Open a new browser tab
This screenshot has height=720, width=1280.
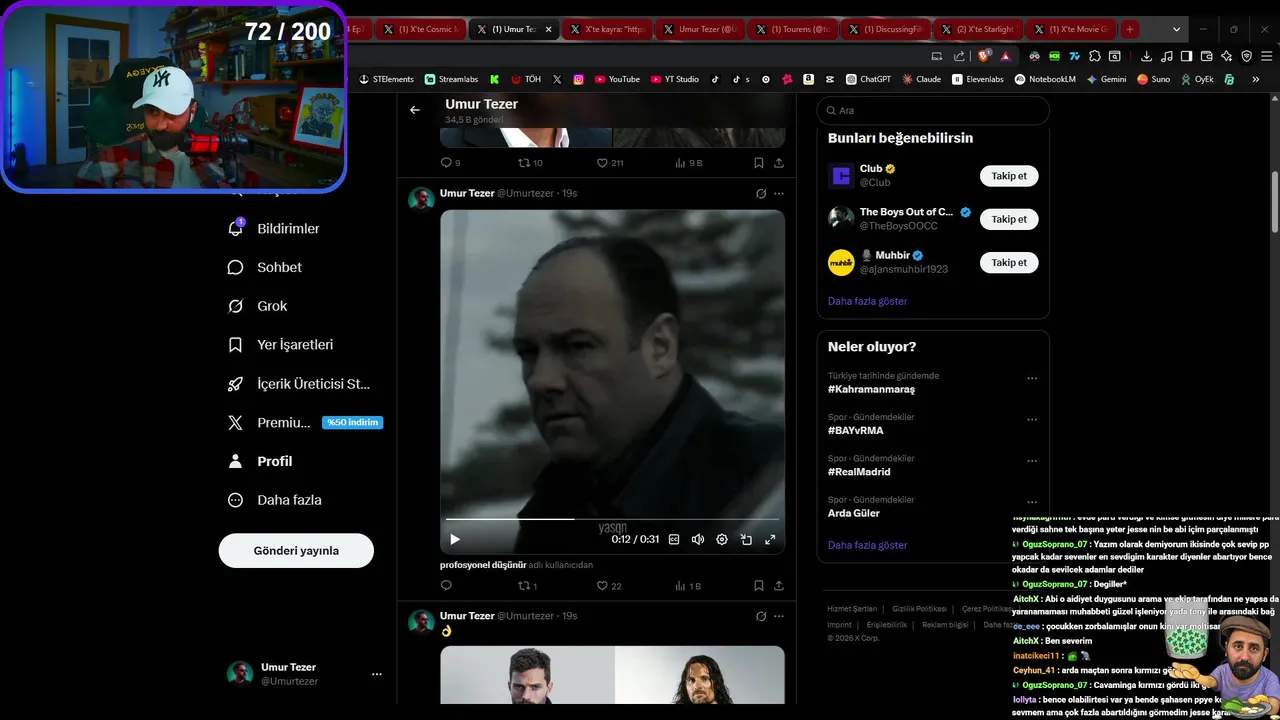tap(1129, 29)
